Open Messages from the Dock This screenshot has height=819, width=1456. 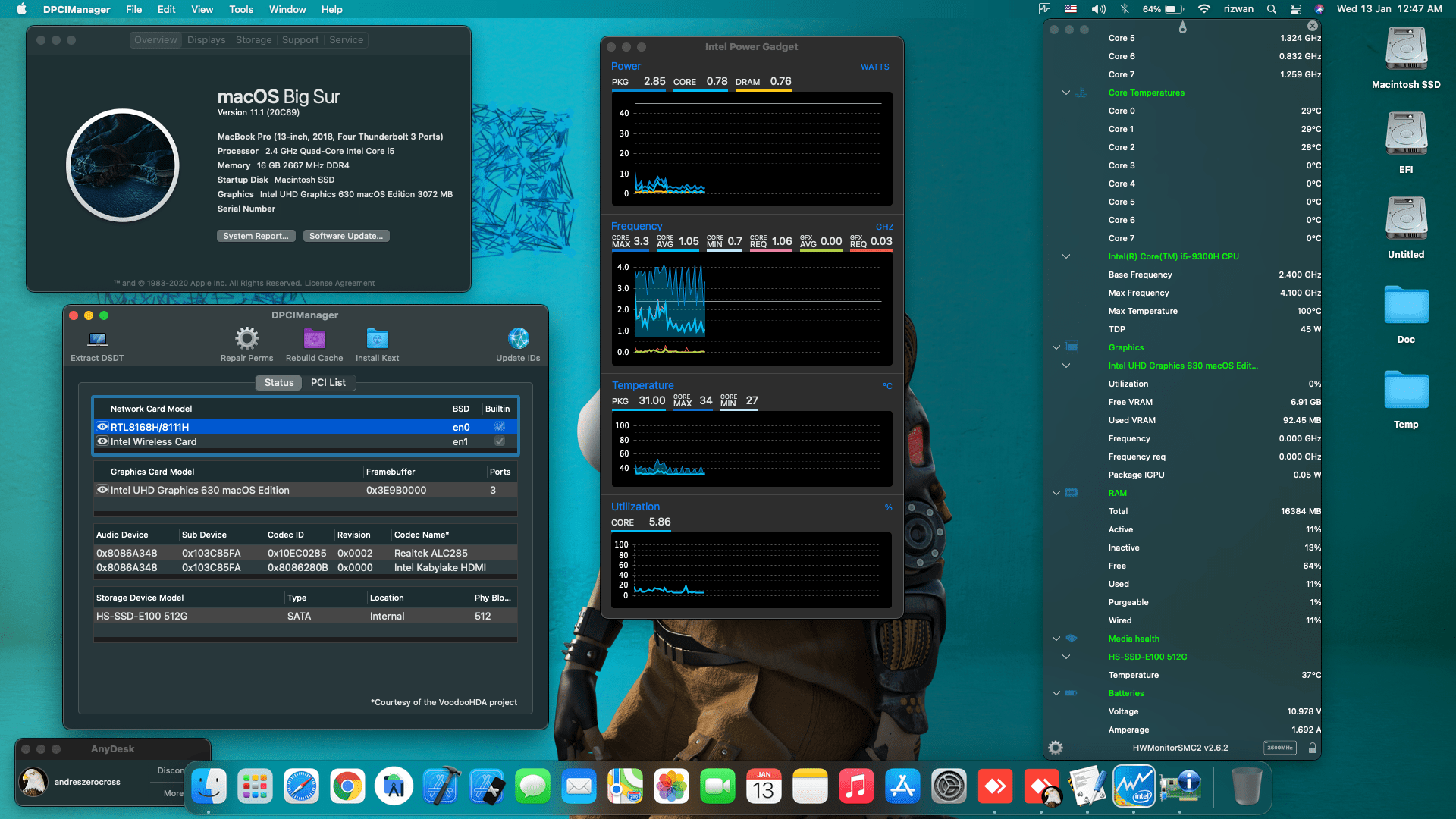[x=533, y=787]
